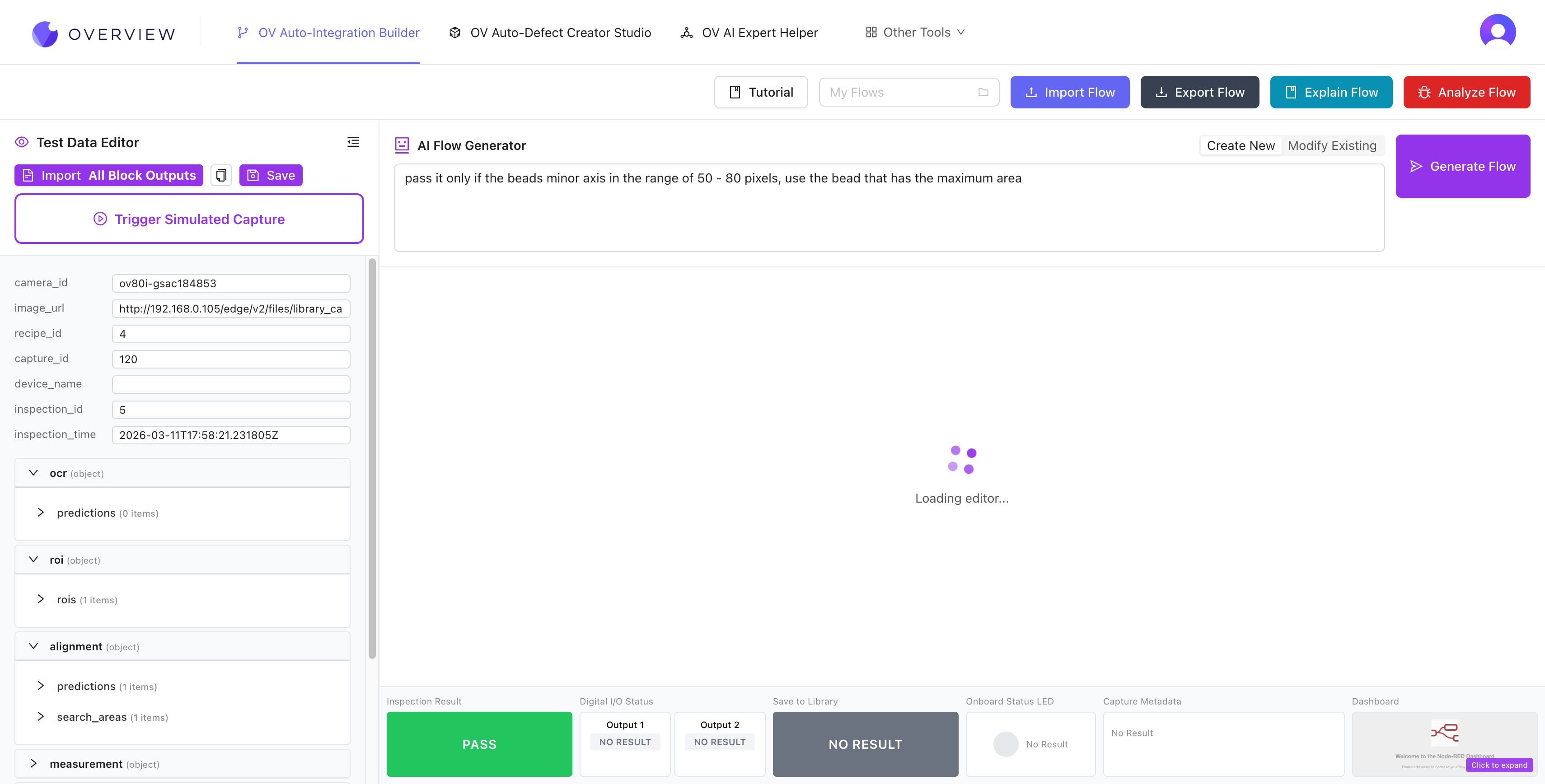1545x784 pixels.
Task: Expand the Node-RED dashboard thumbnail
Action: 1499,765
